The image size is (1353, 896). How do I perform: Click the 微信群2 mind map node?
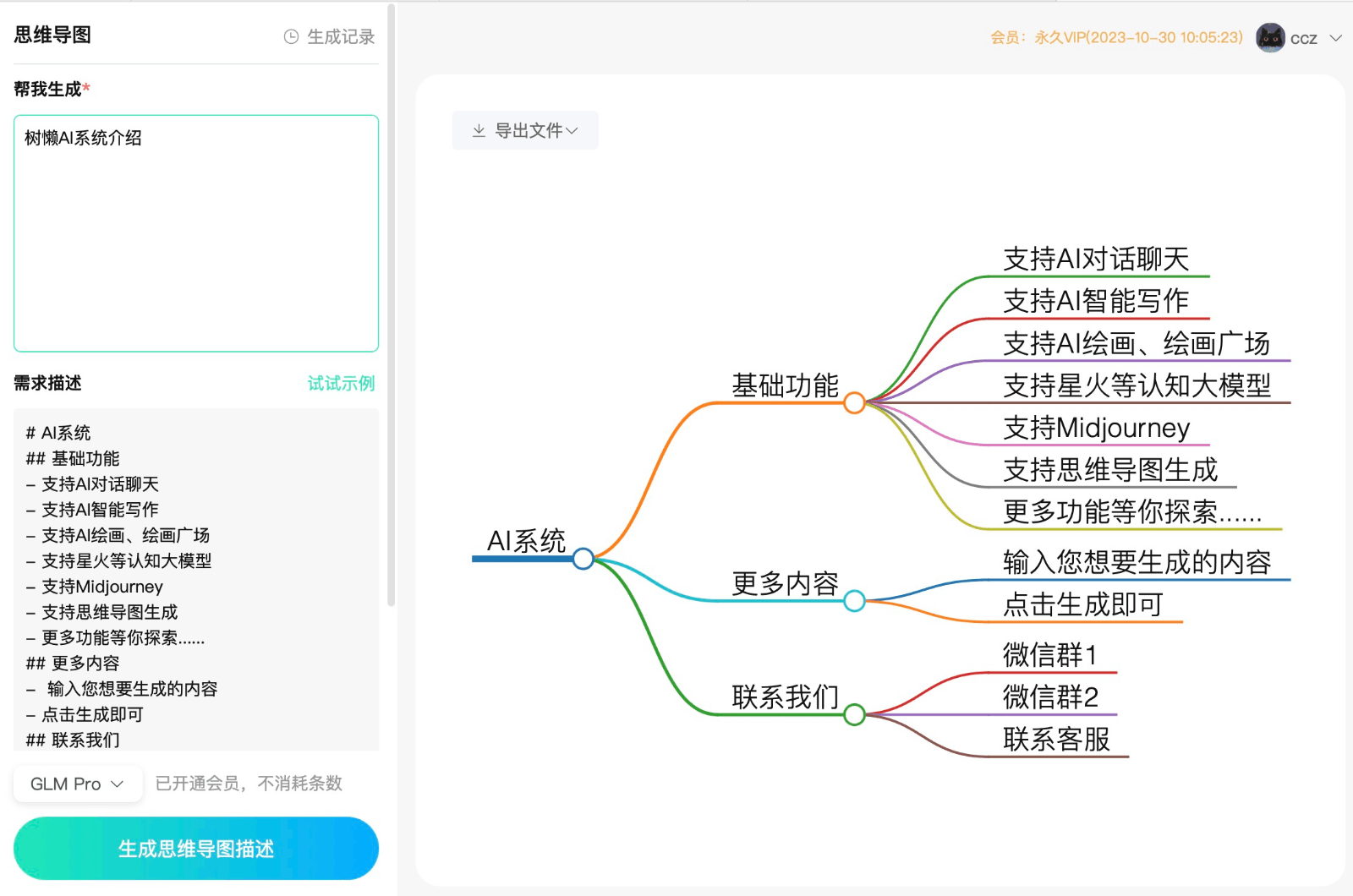pyautogui.click(x=1050, y=697)
